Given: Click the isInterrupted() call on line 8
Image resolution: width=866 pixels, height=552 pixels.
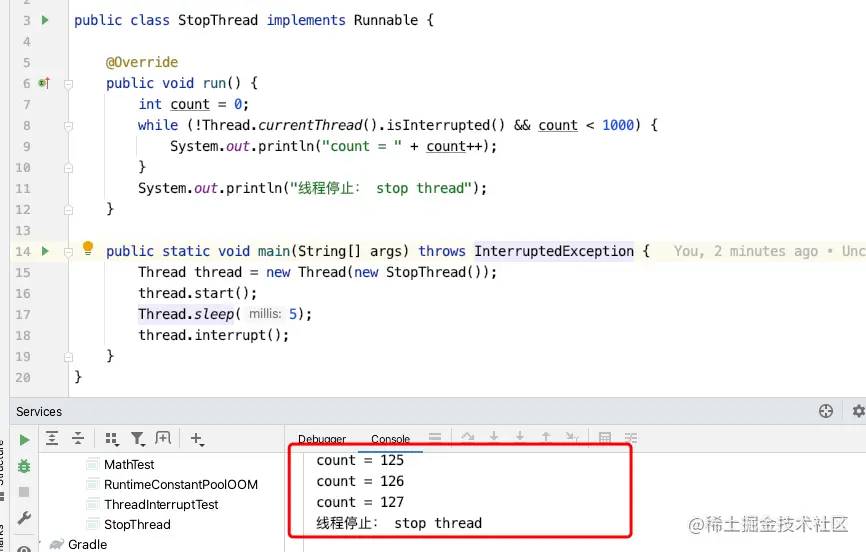Looking at the screenshot, I should (445, 125).
